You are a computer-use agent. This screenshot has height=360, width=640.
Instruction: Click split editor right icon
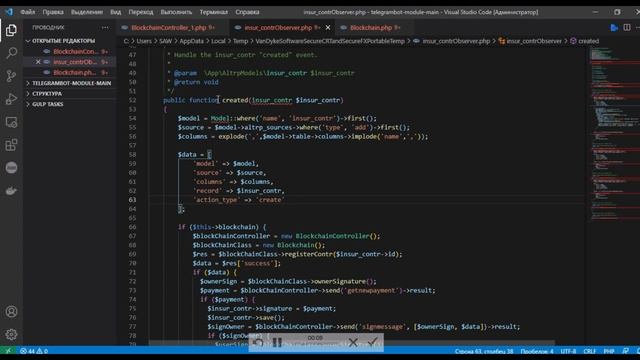coord(627,28)
